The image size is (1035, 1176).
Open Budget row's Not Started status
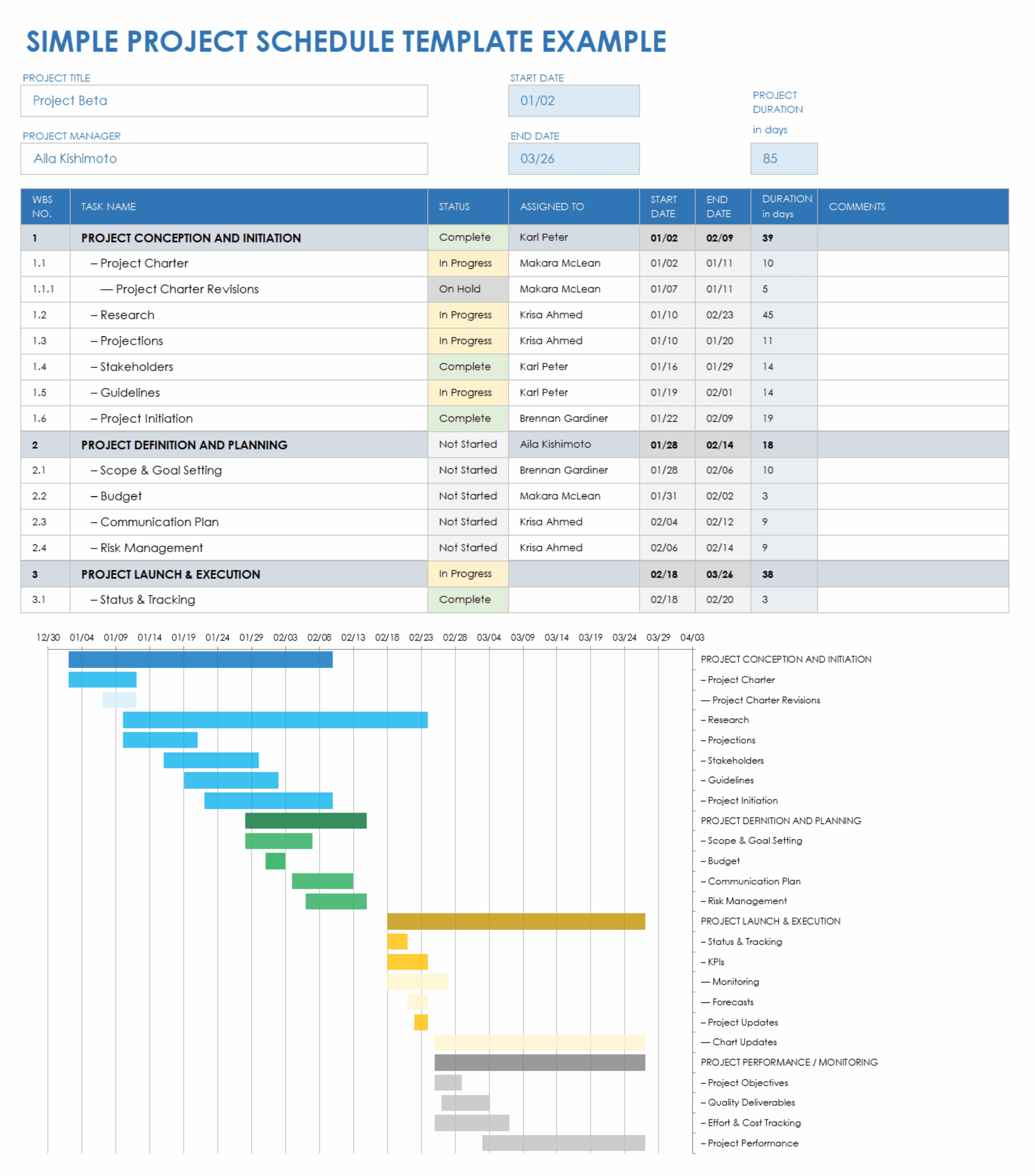(x=467, y=496)
